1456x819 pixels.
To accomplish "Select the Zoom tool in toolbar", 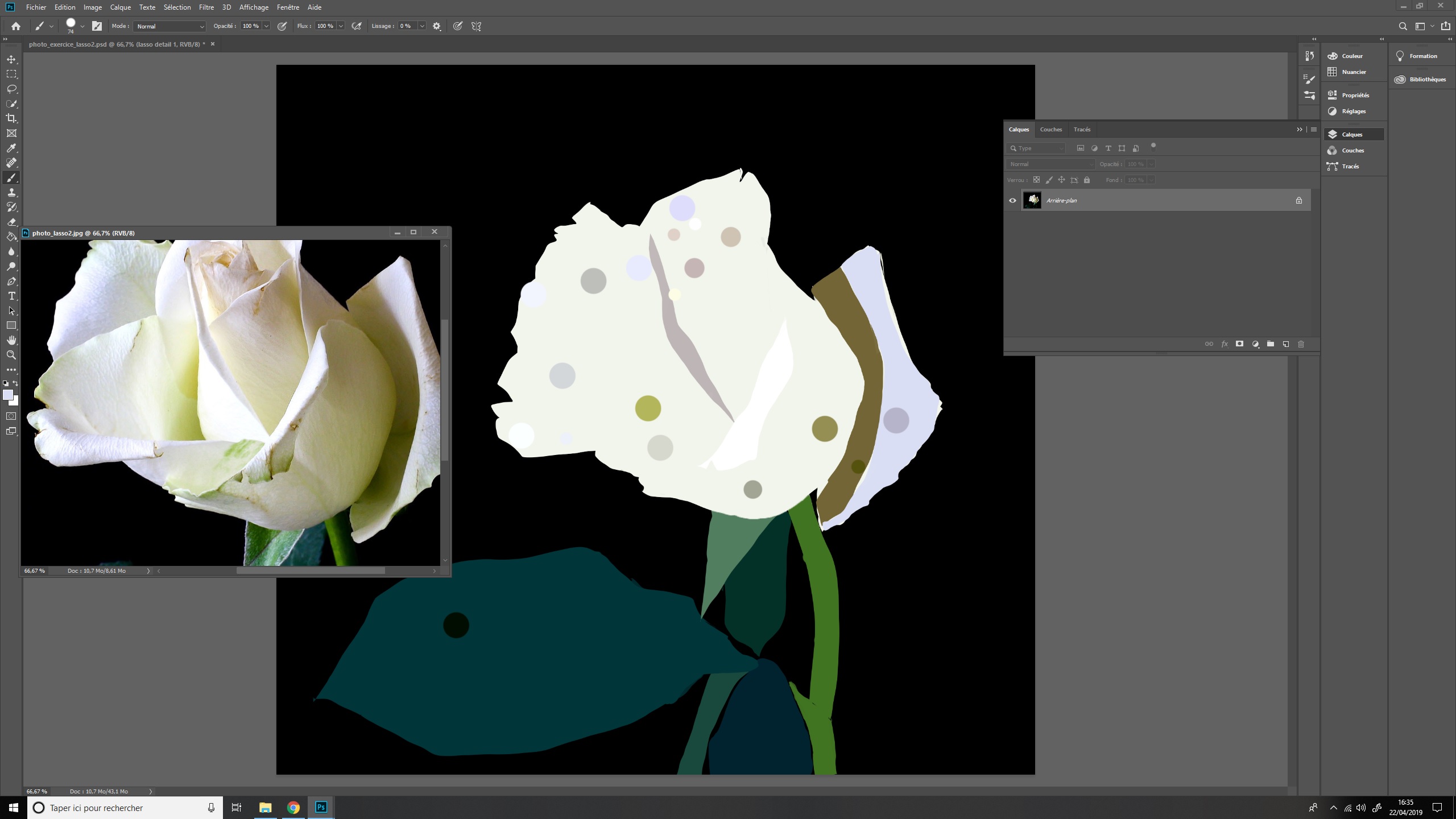I will (11, 355).
